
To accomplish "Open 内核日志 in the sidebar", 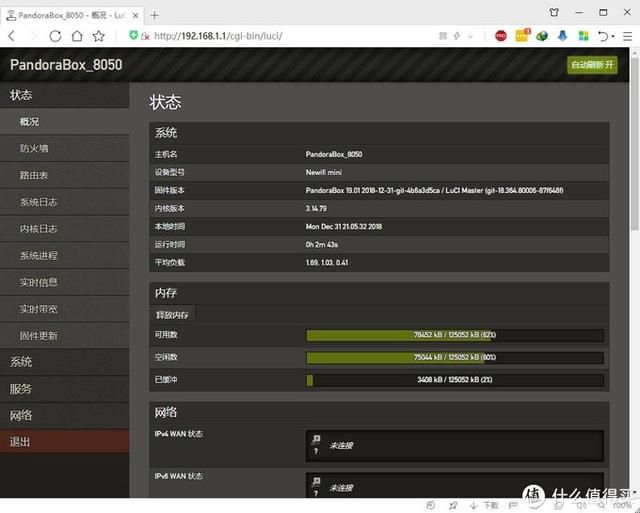I will [x=64, y=229].
